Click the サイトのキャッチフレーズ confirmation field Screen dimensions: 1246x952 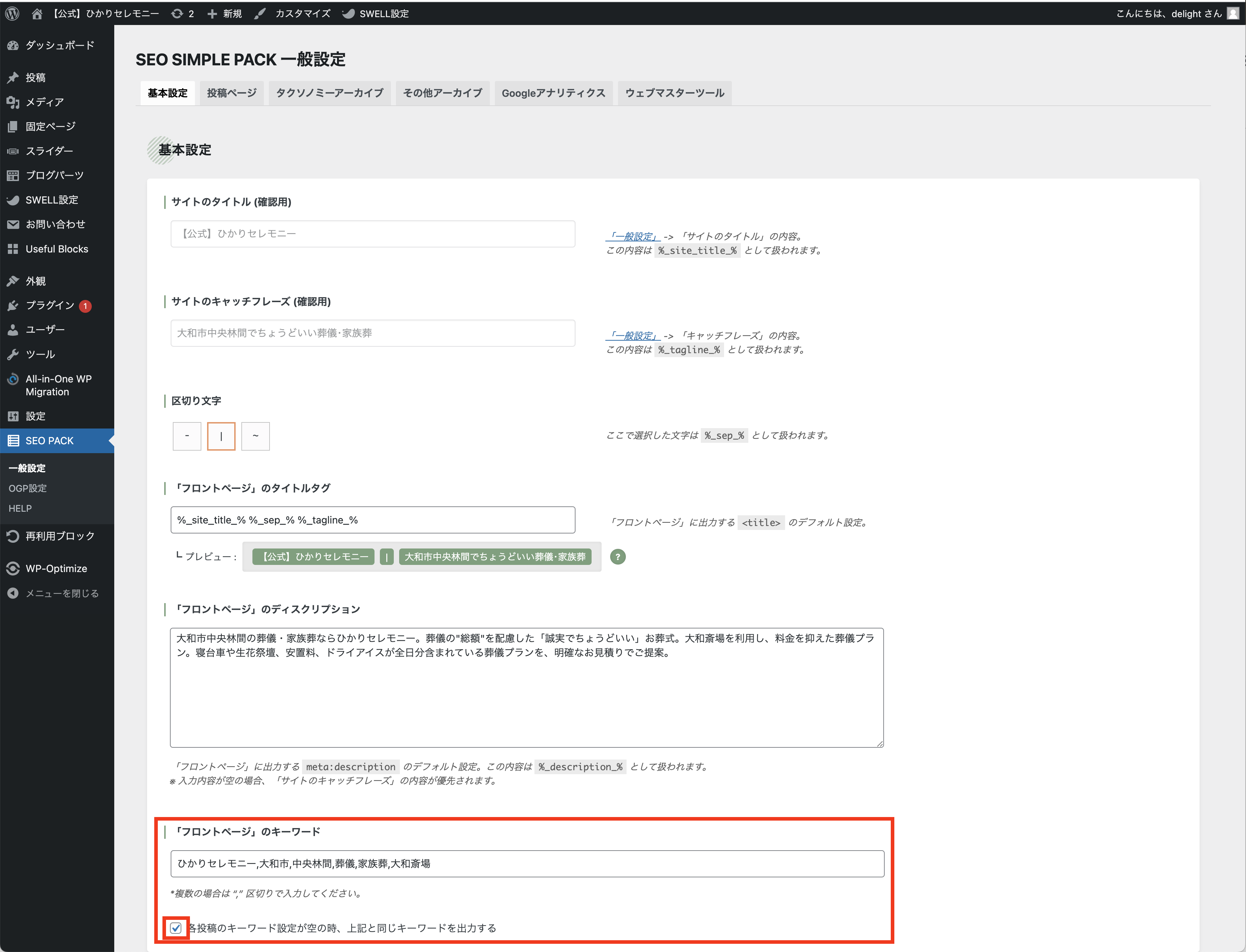373,333
